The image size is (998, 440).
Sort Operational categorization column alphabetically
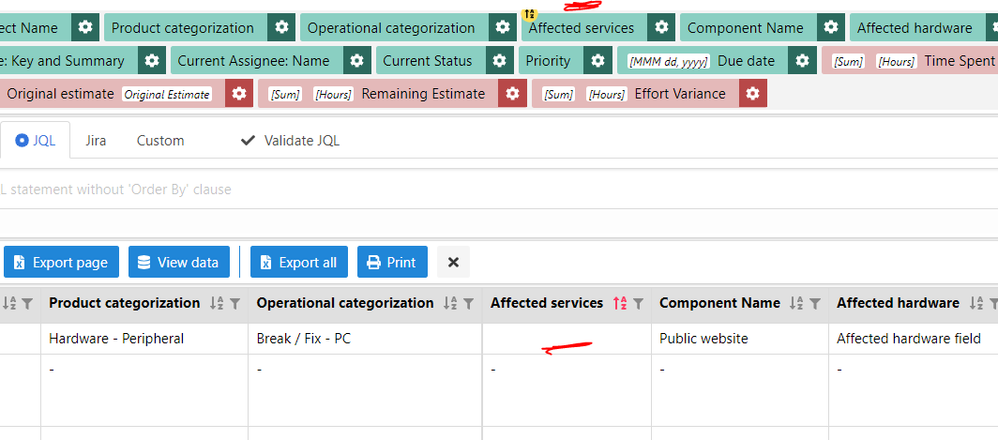pyautogui.click(x=451, y=304)
